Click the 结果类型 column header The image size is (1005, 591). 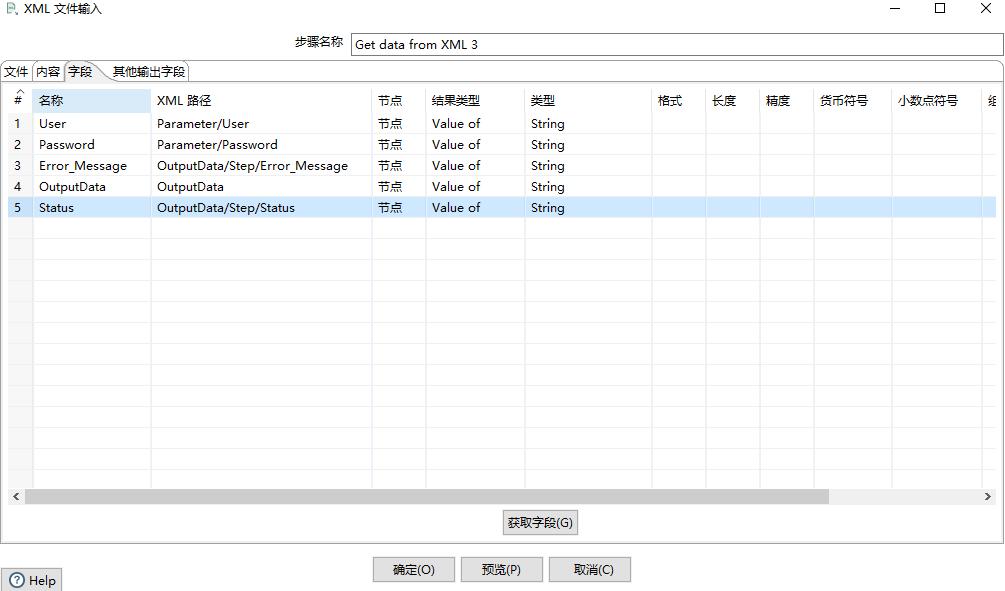click(x=457, y=100)
